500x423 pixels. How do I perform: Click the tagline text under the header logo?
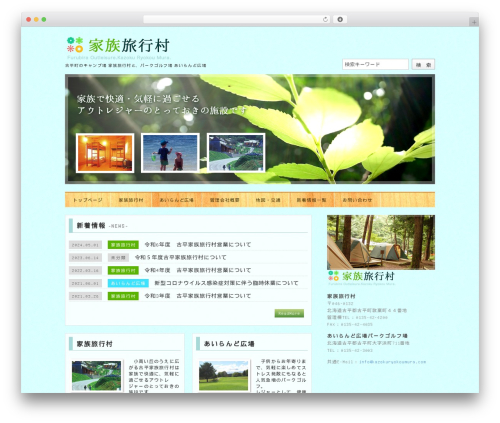[x=136, y=66]
